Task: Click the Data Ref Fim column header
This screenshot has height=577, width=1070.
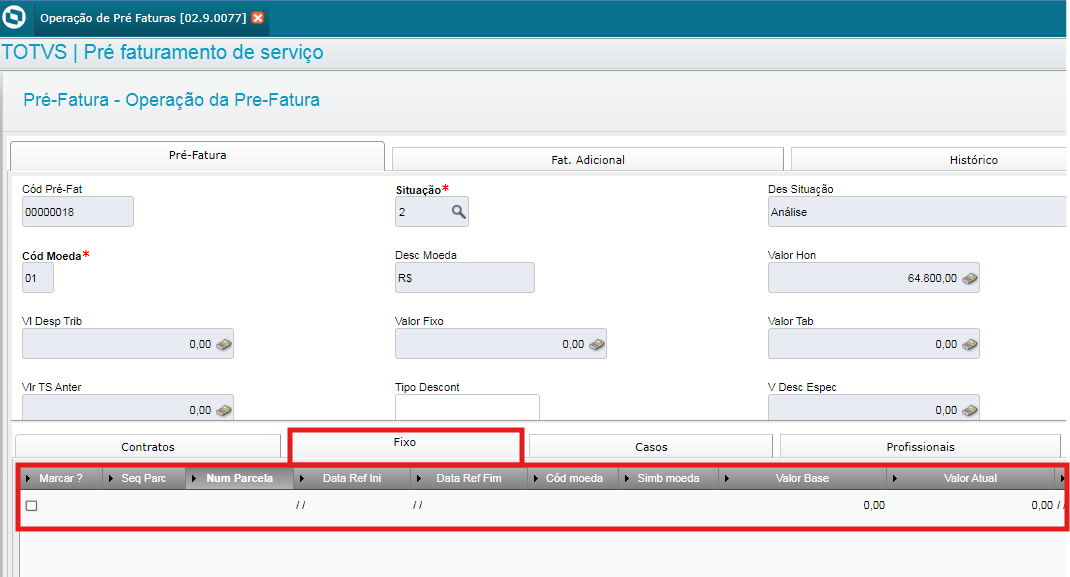Action: tap(469, 479)
